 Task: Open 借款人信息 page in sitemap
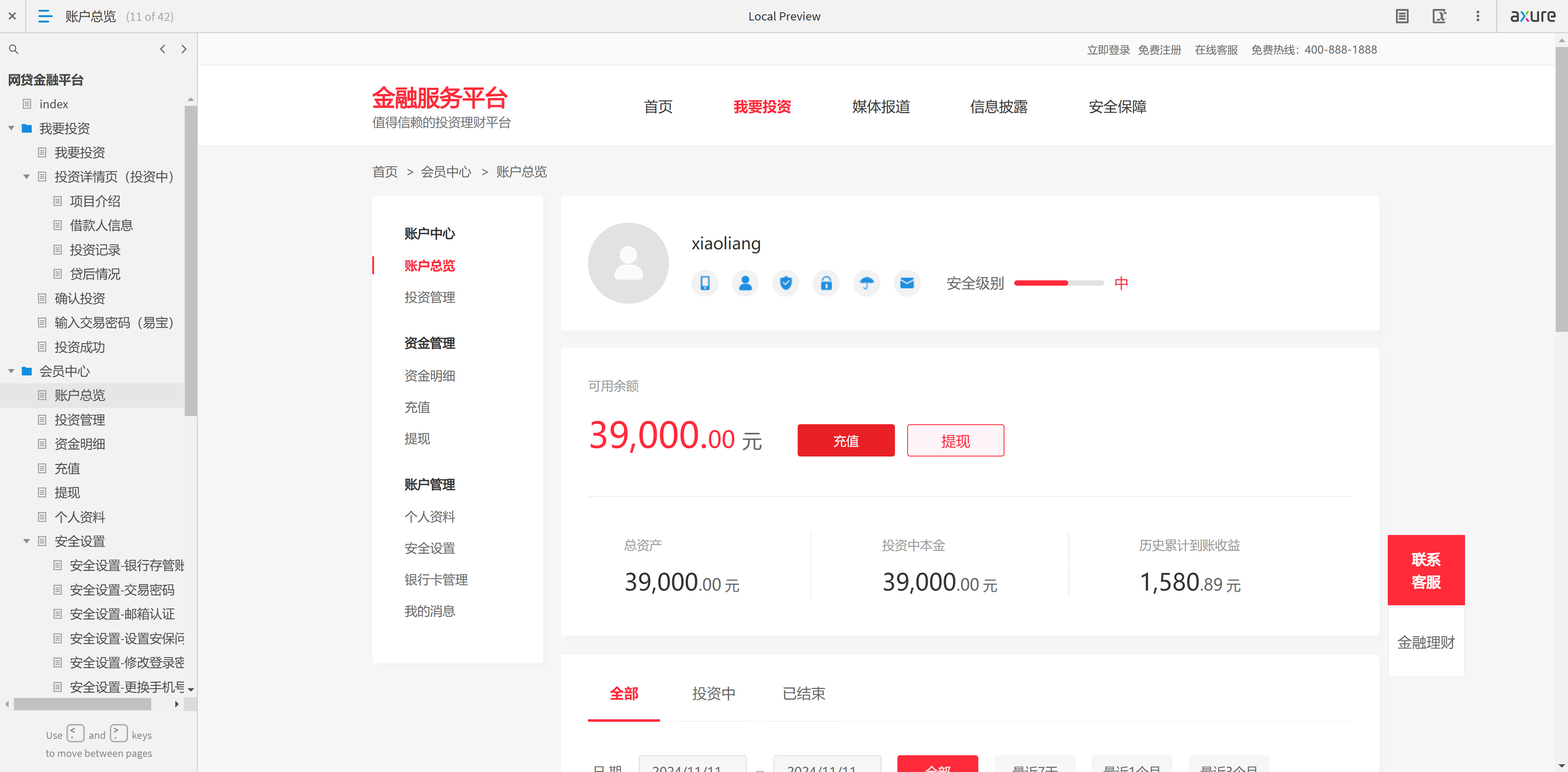[x=101, y=226]
